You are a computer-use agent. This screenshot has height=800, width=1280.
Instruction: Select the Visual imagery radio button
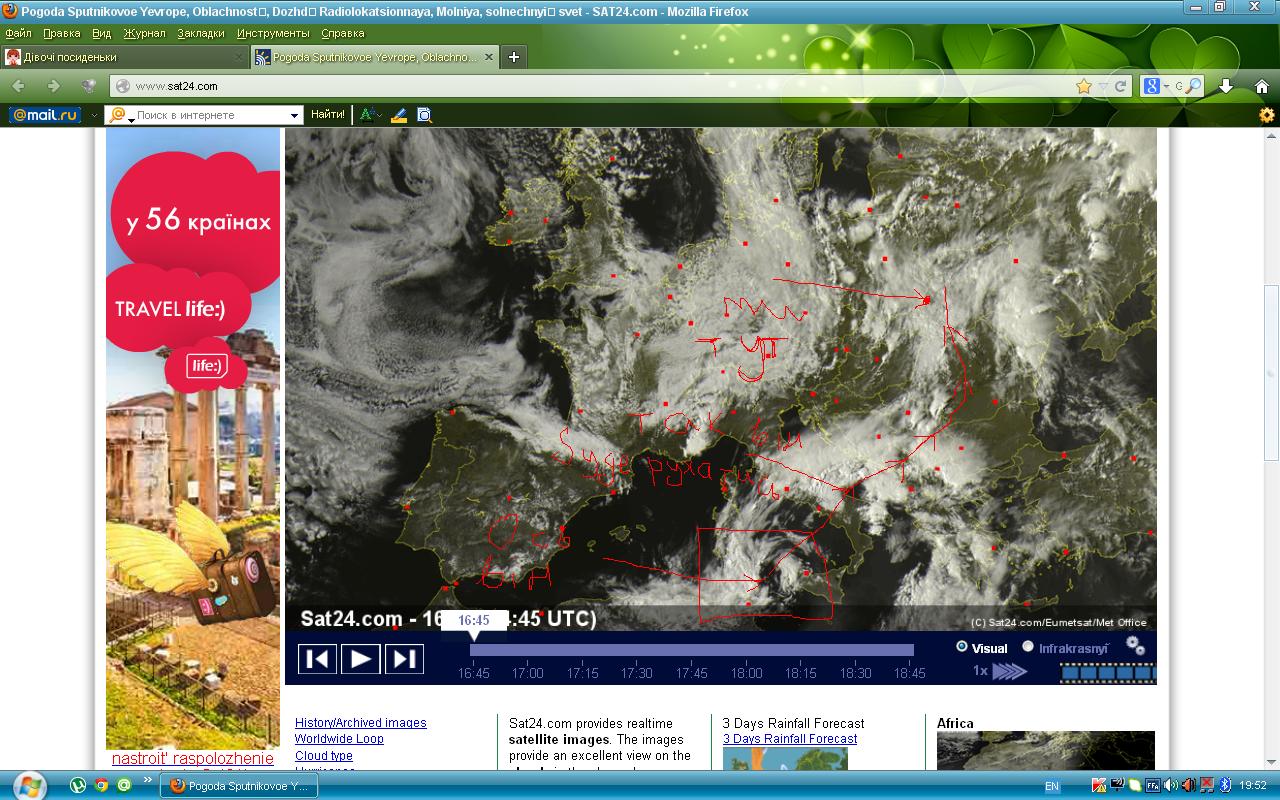tap(962, 647)
